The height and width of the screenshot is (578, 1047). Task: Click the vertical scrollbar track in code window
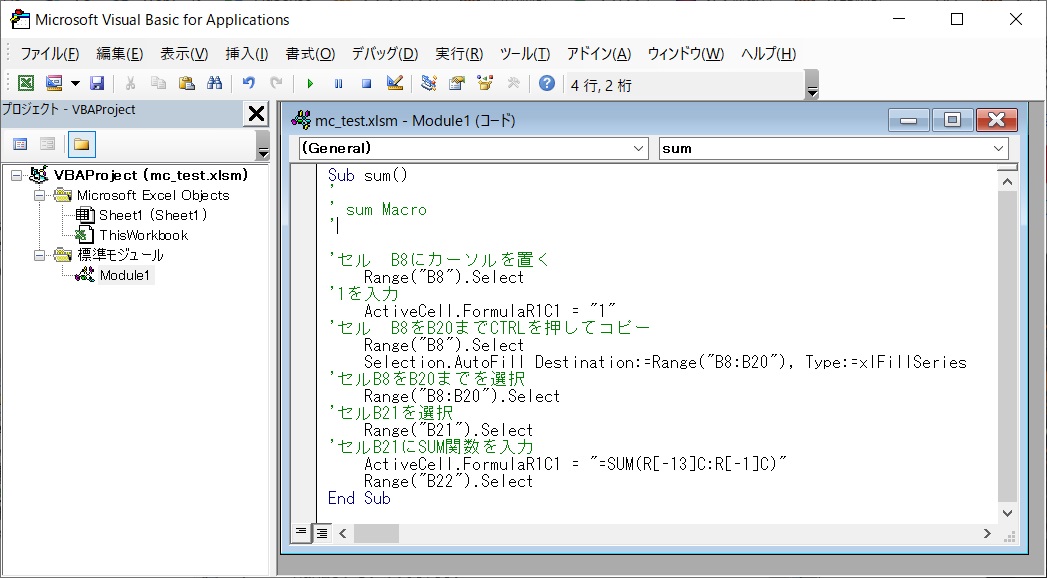1008,347
